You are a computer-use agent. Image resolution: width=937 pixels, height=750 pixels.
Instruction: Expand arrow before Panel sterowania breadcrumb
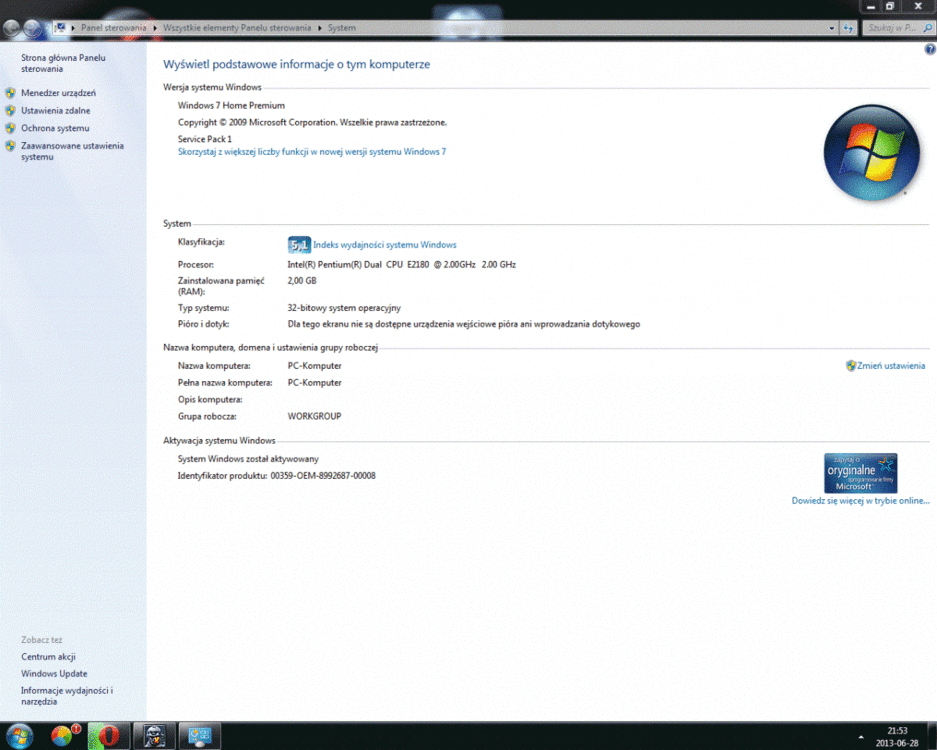tap(73, 28)
